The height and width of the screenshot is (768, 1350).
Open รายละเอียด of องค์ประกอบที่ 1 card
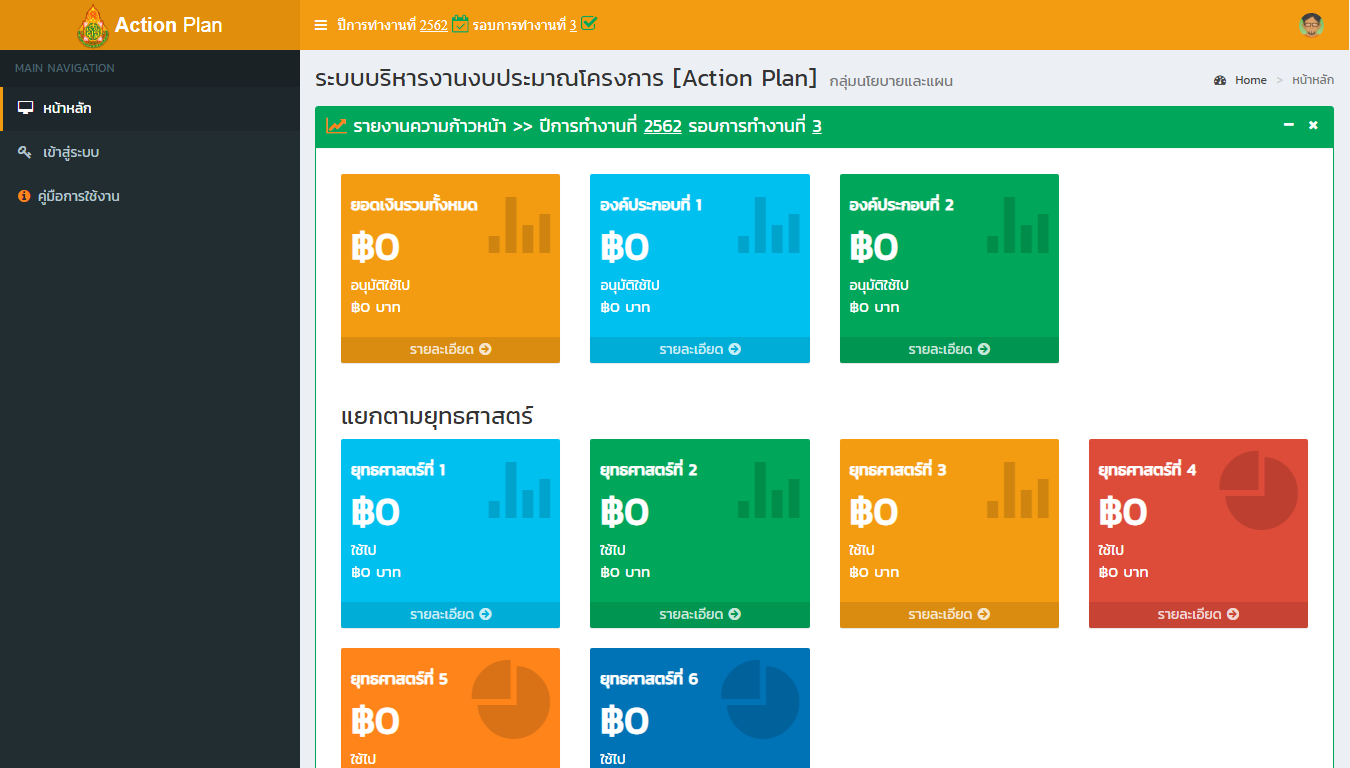pos(700,349)
